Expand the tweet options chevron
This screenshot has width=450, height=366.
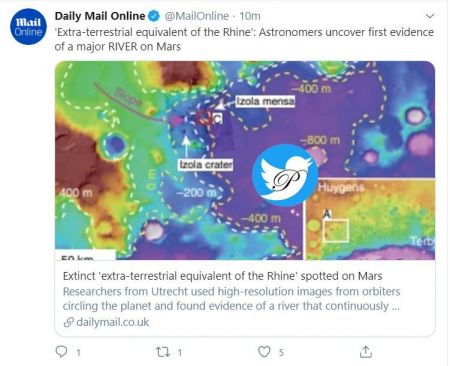[430, 16]
